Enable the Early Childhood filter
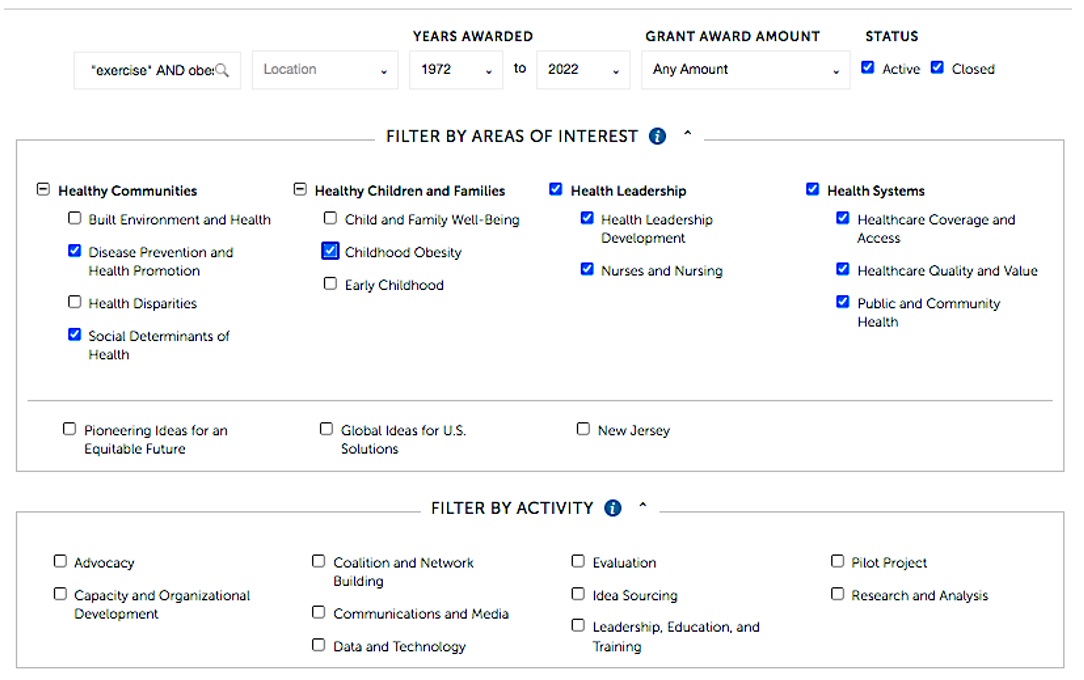This screenshot has width=1084, height=680. click(330, 284)
